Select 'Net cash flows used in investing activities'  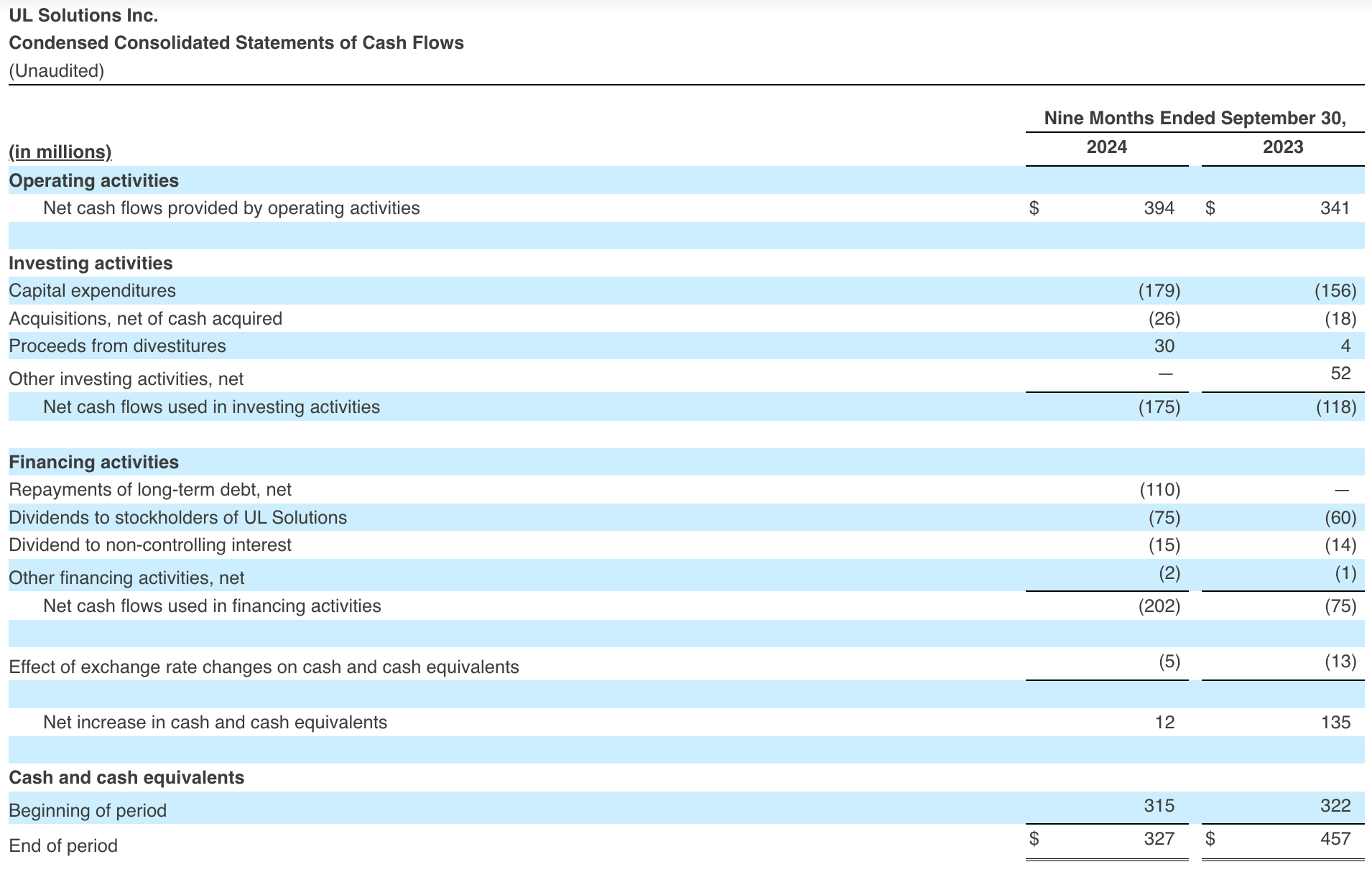(x=212, y=407)
